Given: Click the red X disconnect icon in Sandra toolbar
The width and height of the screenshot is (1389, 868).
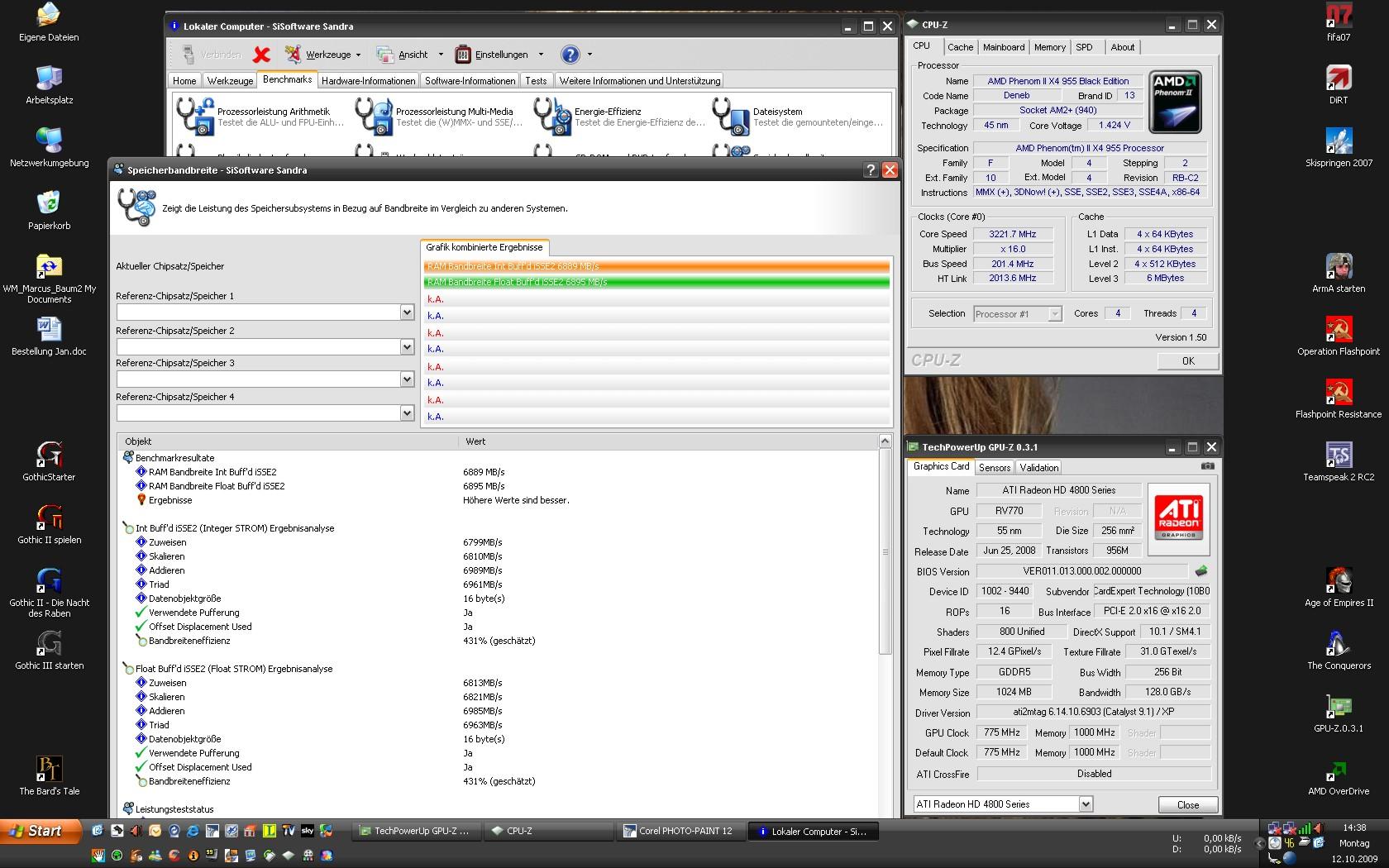Looking at the screenshot, I should click(261, 55).
